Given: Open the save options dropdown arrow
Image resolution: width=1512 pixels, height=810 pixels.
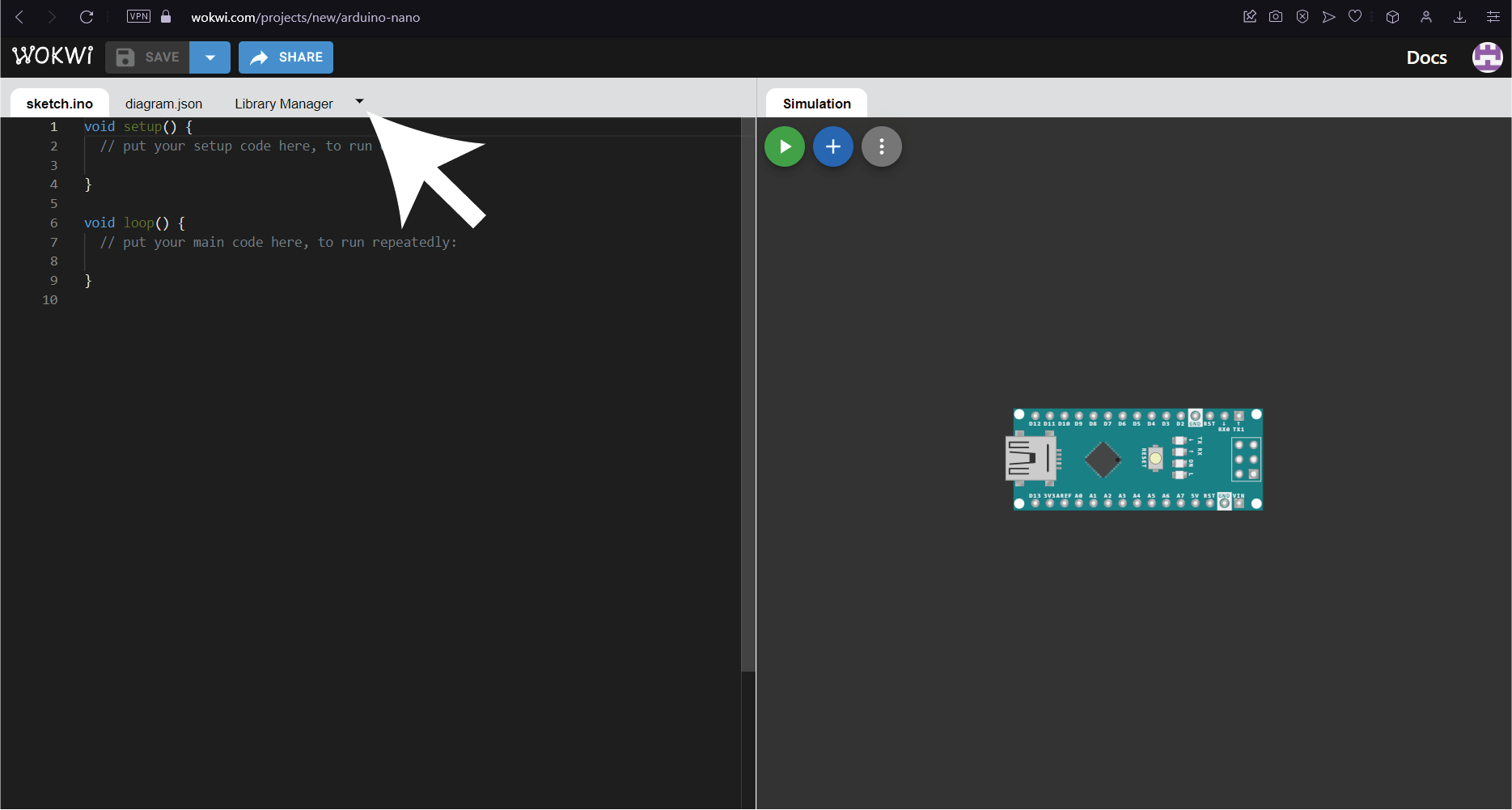Looking at the screenshot, I should pos(210,57).
